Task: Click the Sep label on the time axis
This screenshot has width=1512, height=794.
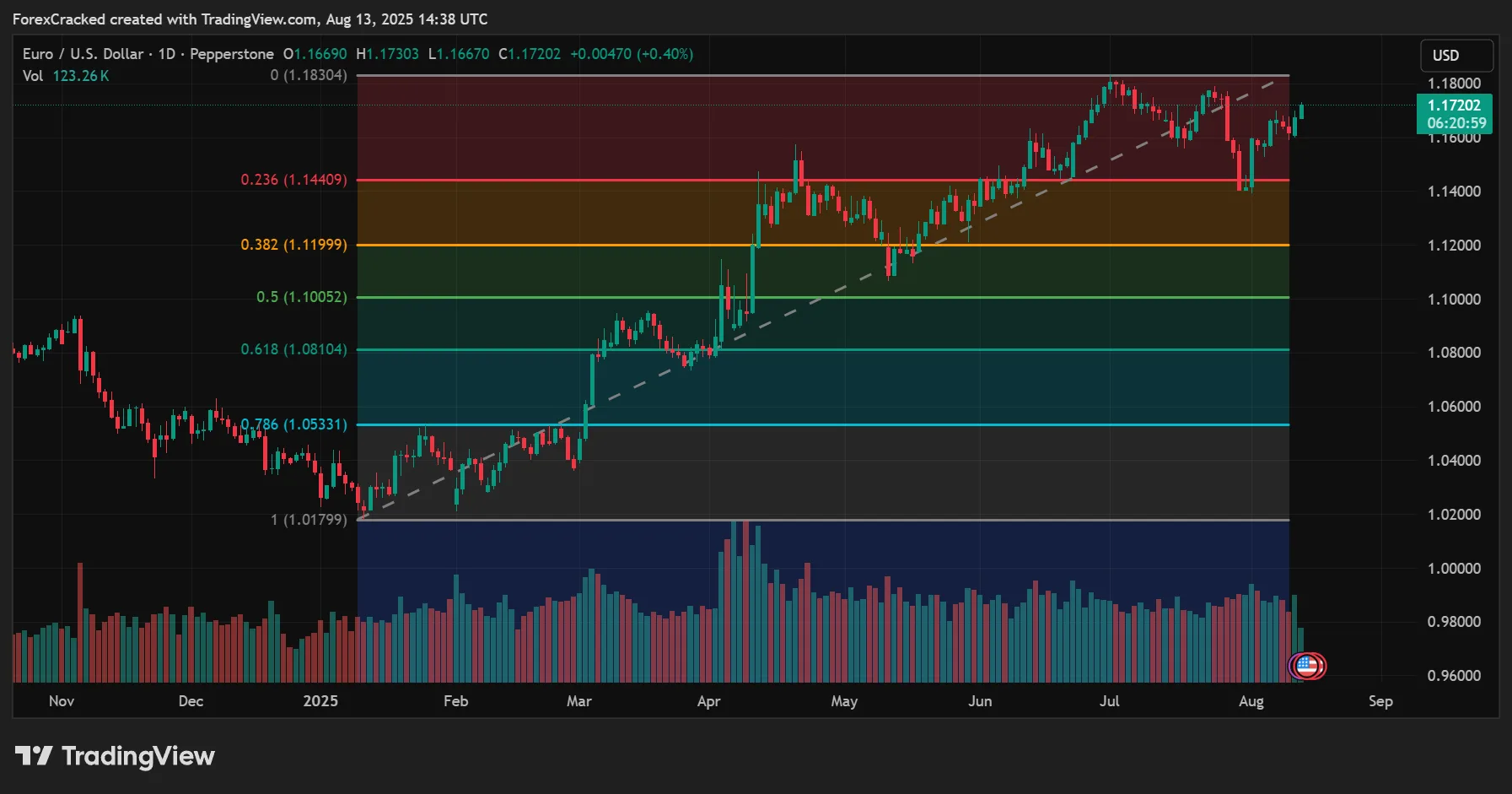Action: coord(1380,701)
